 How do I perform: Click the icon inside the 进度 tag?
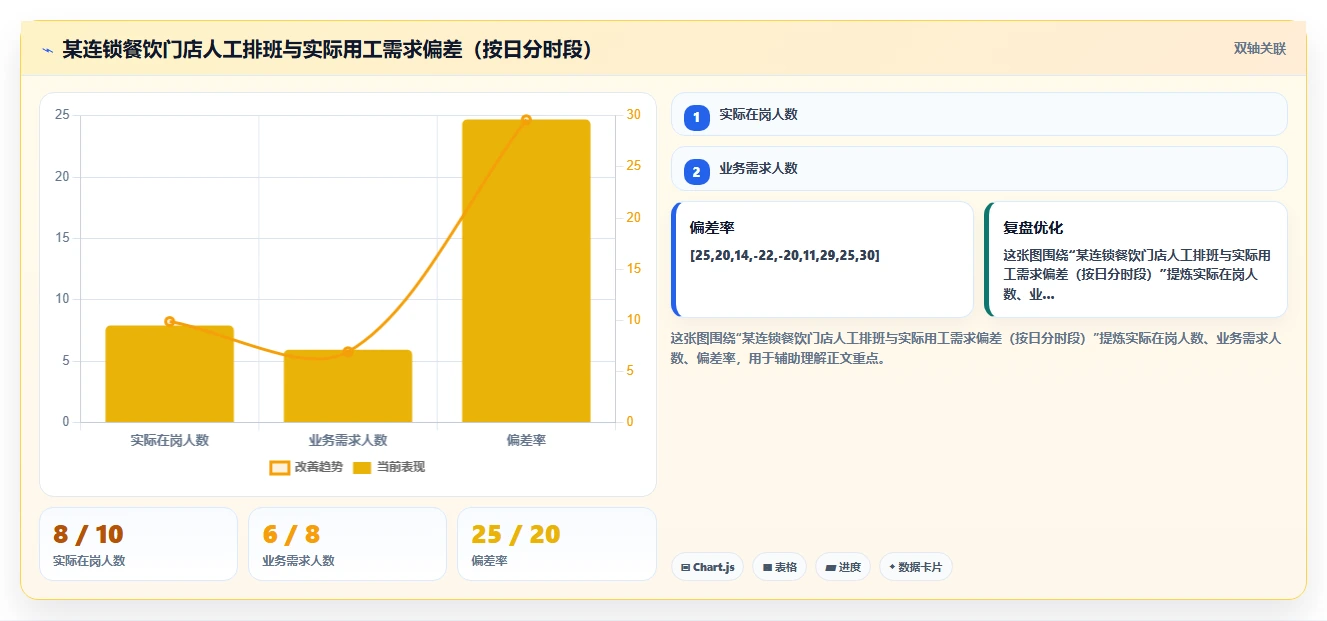pos(831,567)
